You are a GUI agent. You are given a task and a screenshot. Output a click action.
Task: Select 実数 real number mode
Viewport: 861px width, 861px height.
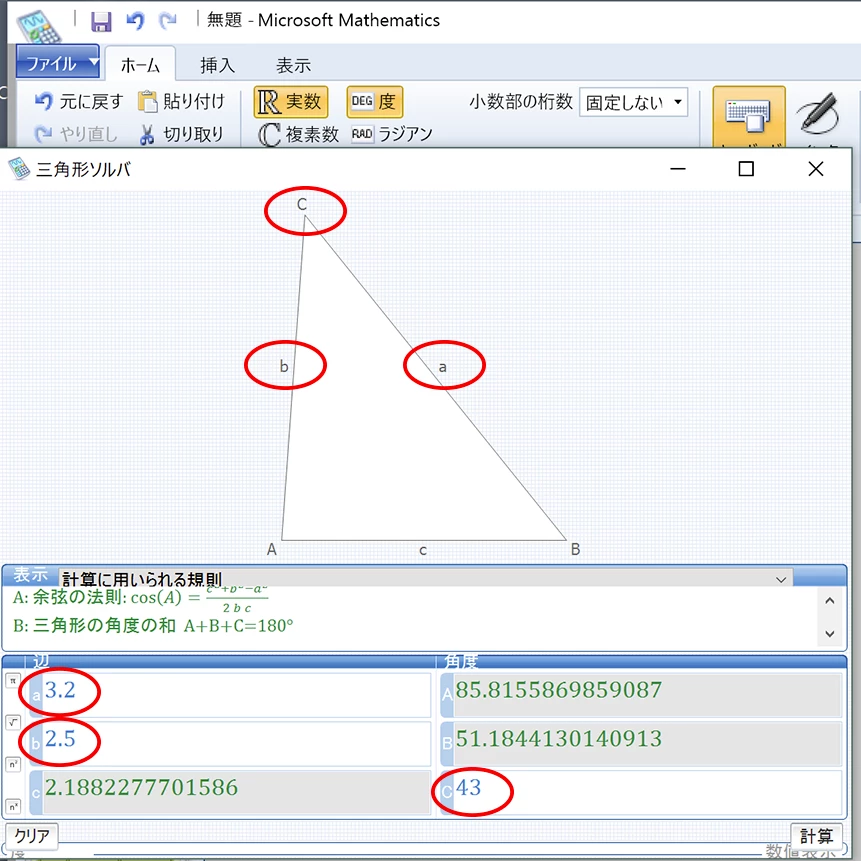290,102
